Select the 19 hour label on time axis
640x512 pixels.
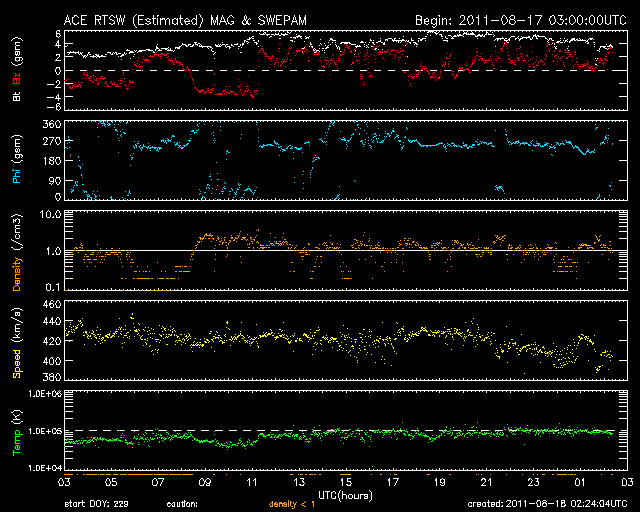(440, 483)
